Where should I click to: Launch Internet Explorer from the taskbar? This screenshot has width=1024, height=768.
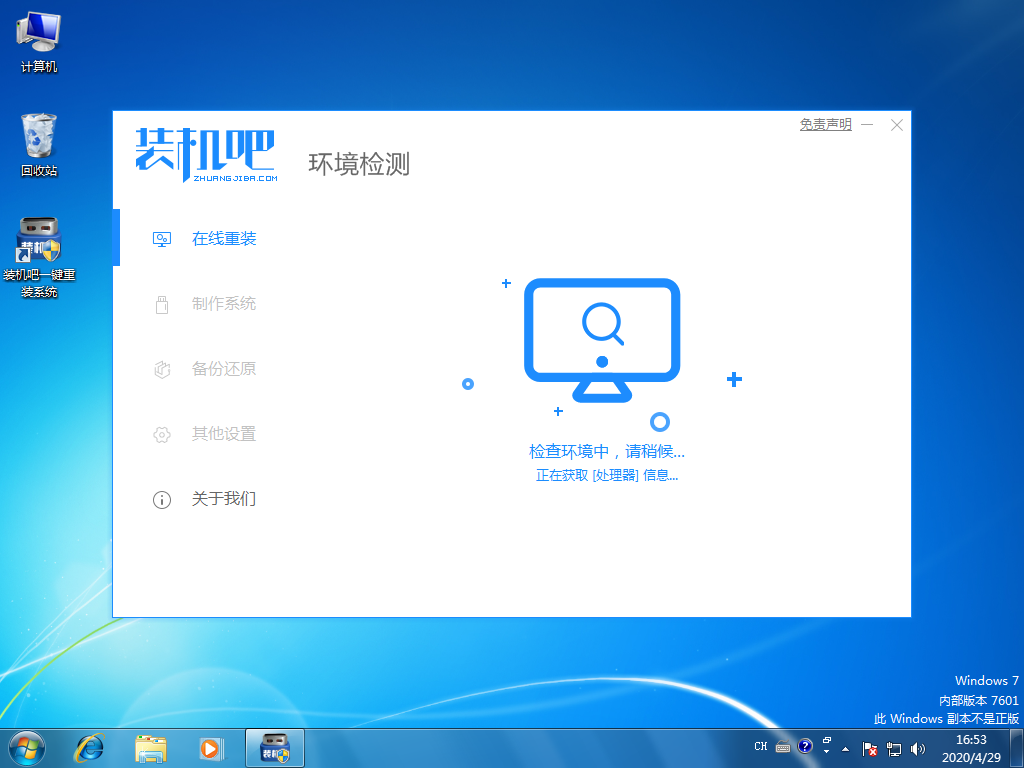(88, 747)
